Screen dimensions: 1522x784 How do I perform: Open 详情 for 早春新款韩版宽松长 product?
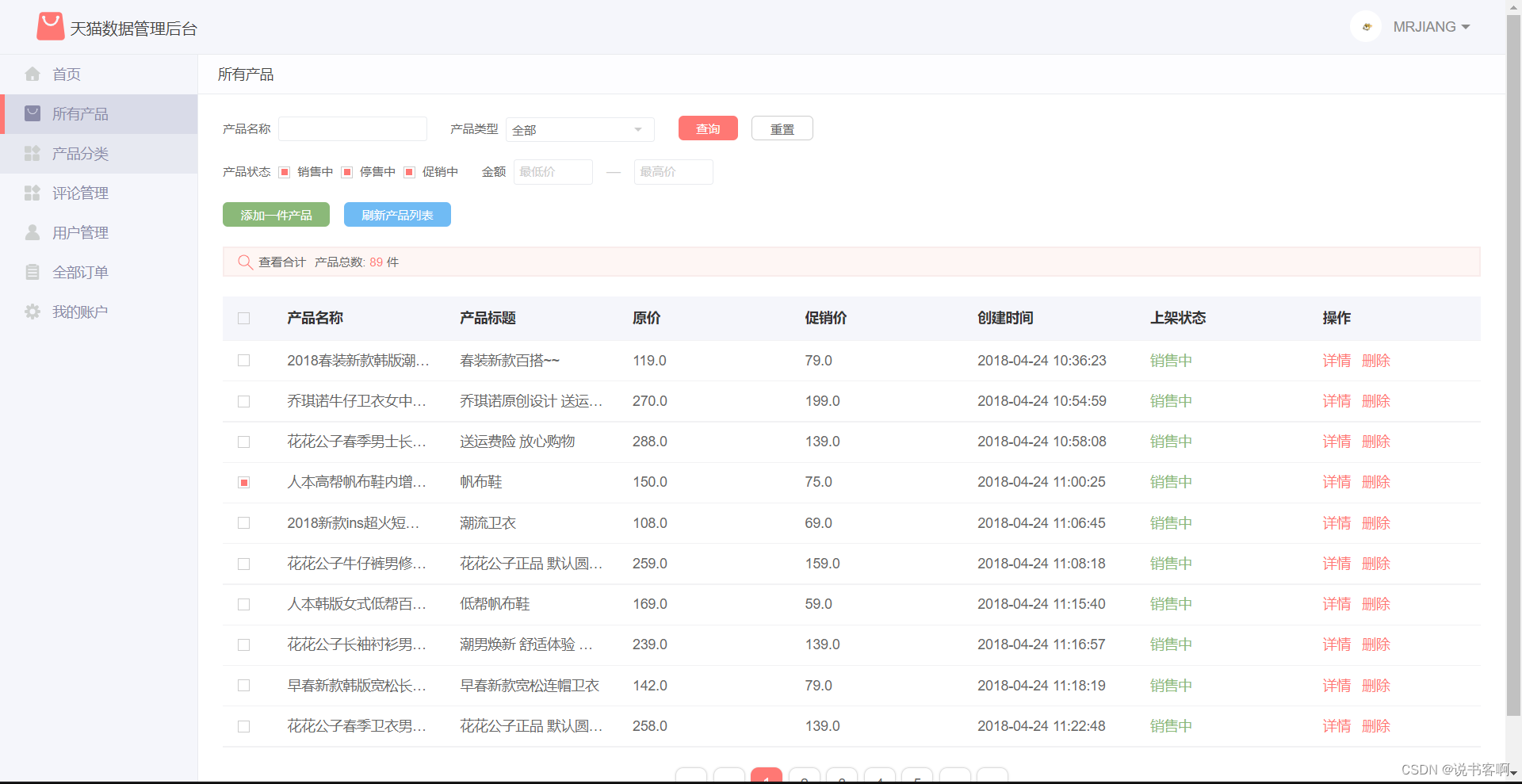pyautogui.click(x=1337, y=686)
